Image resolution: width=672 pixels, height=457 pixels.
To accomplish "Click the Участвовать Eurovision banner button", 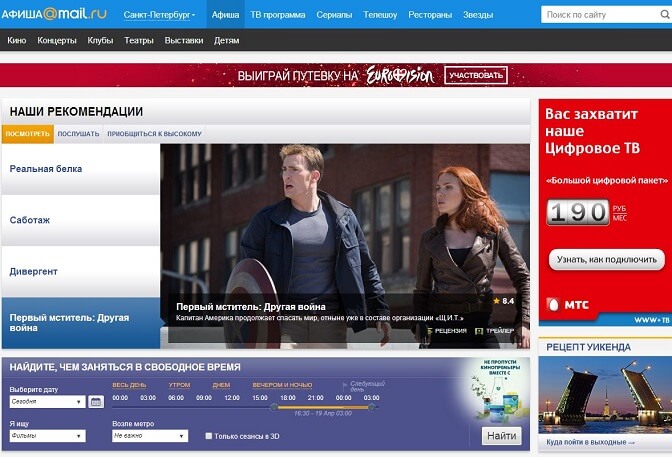I will (x=476, y=75).
